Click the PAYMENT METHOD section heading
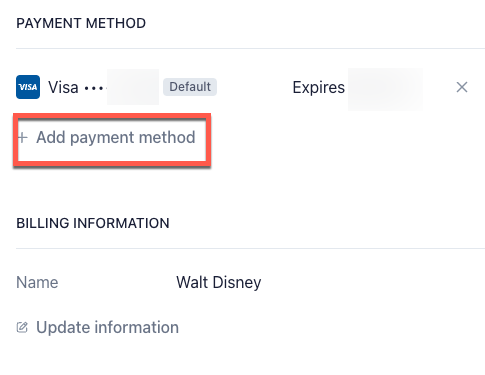The image size is (485, 375). click(81, 23)
